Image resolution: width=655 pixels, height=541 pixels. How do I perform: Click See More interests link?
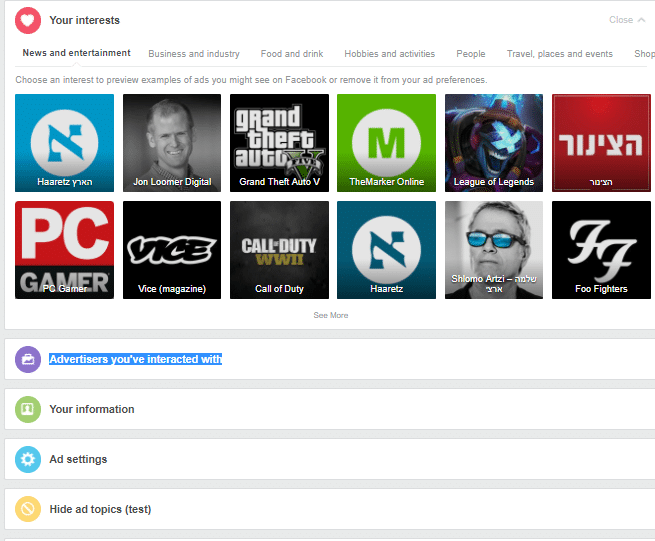331,315
